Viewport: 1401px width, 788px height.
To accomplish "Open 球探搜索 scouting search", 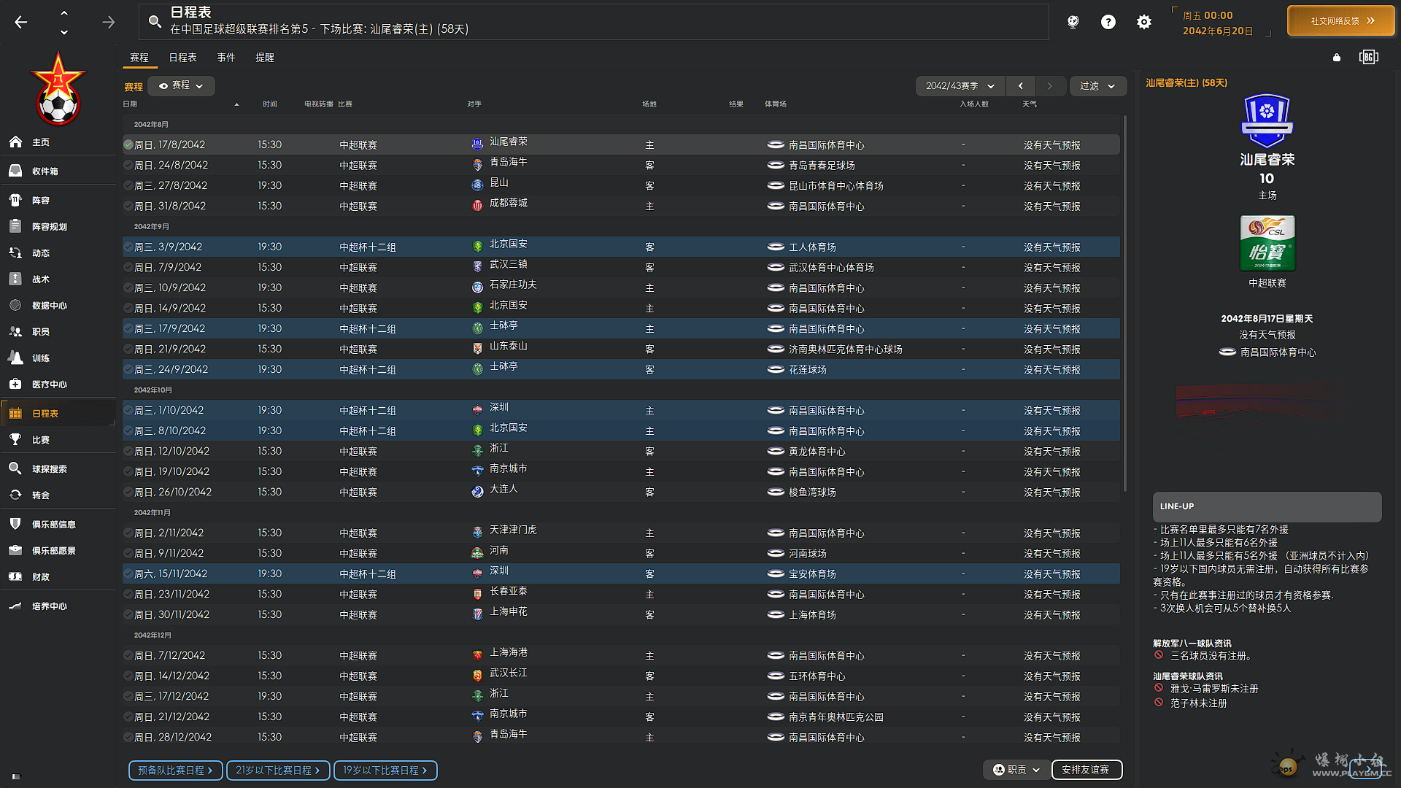I will pyautogui.click(x=15, y=468).
